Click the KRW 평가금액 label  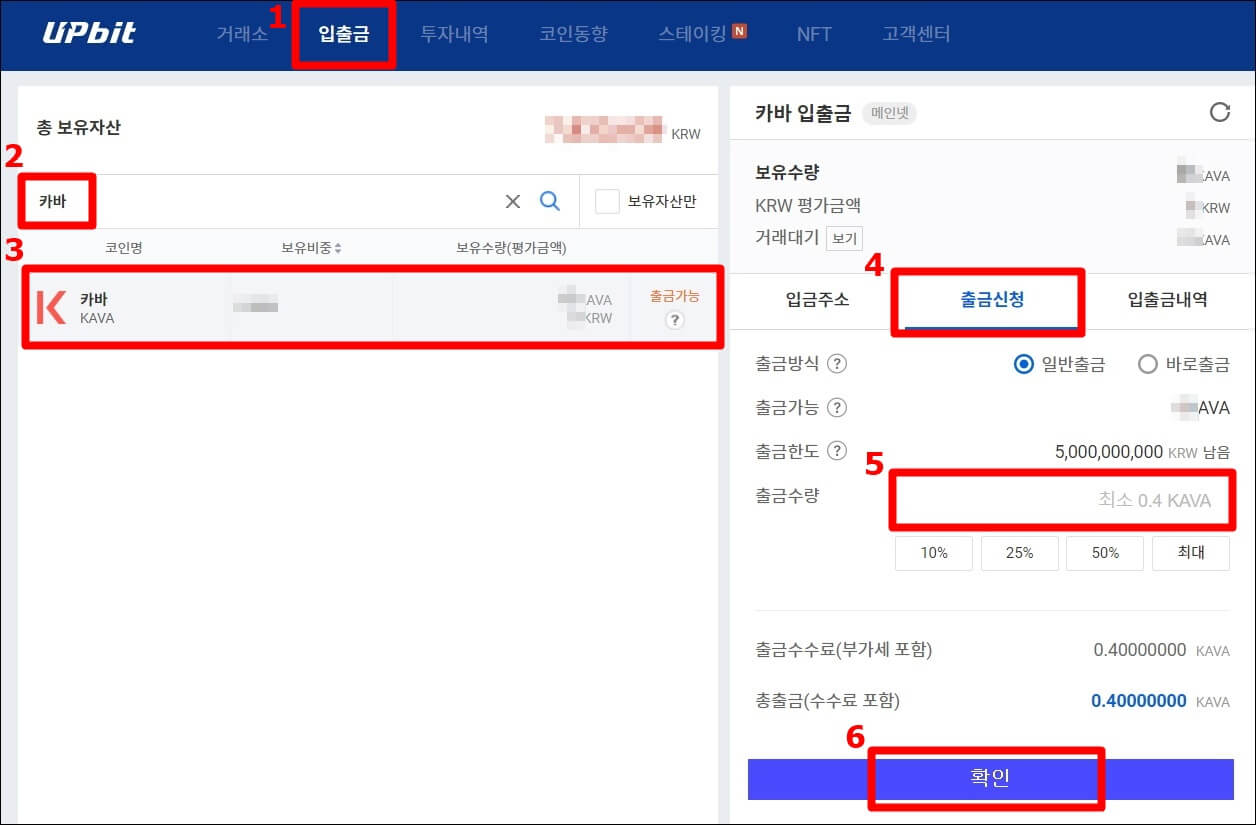(x=808, y=206)
